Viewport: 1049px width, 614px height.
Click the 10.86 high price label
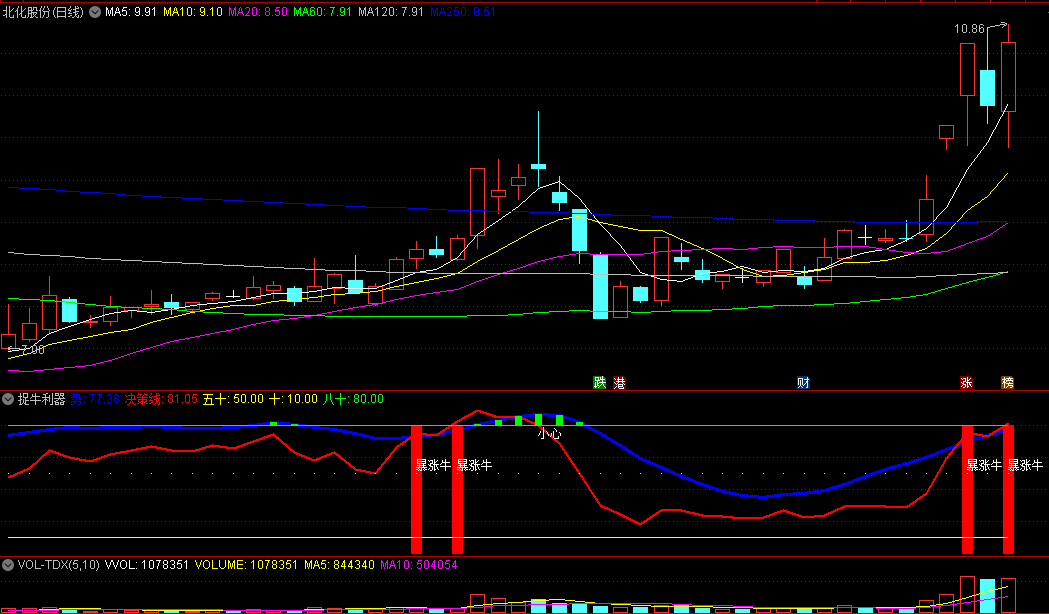pyautogui.click(x=969, y=29)
